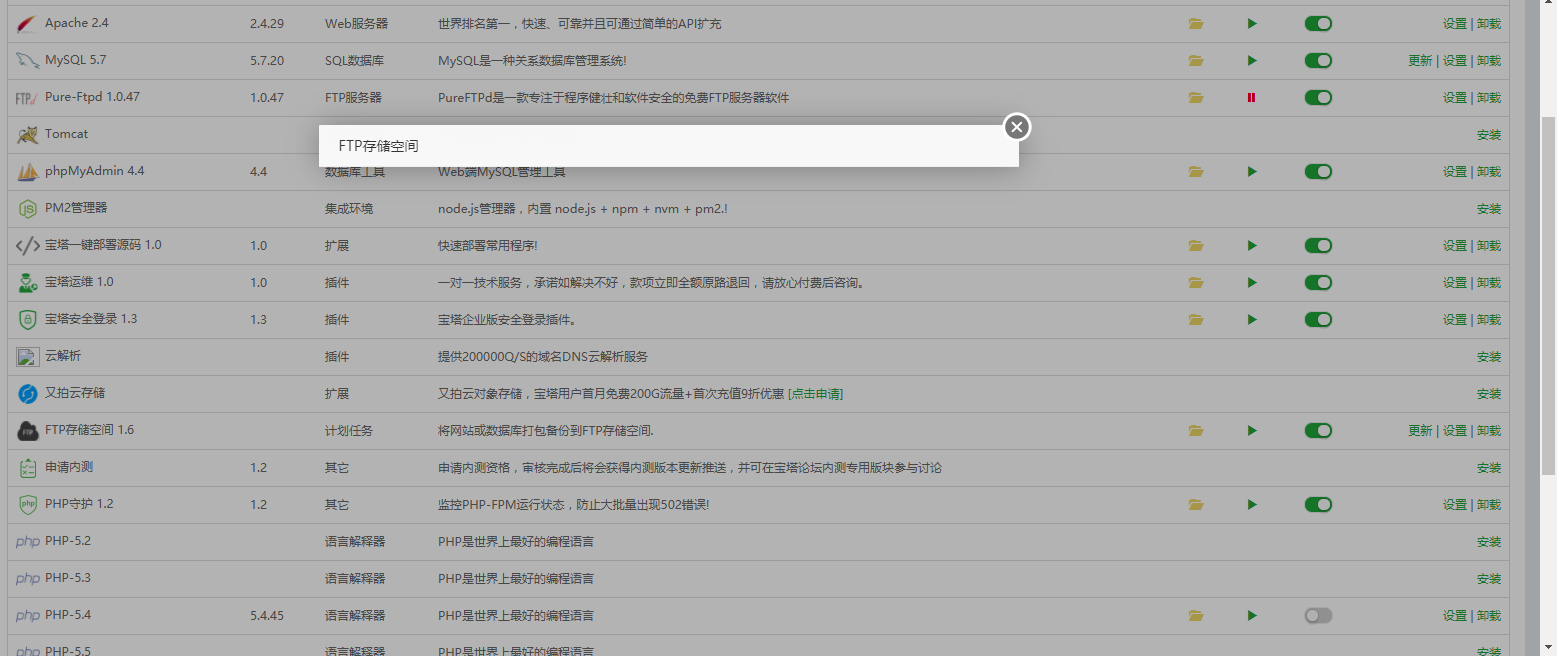Toggle the 宝塔运维 1.0 switch
Viewport: 1557px width, 656px height.
pos(1318,283)
